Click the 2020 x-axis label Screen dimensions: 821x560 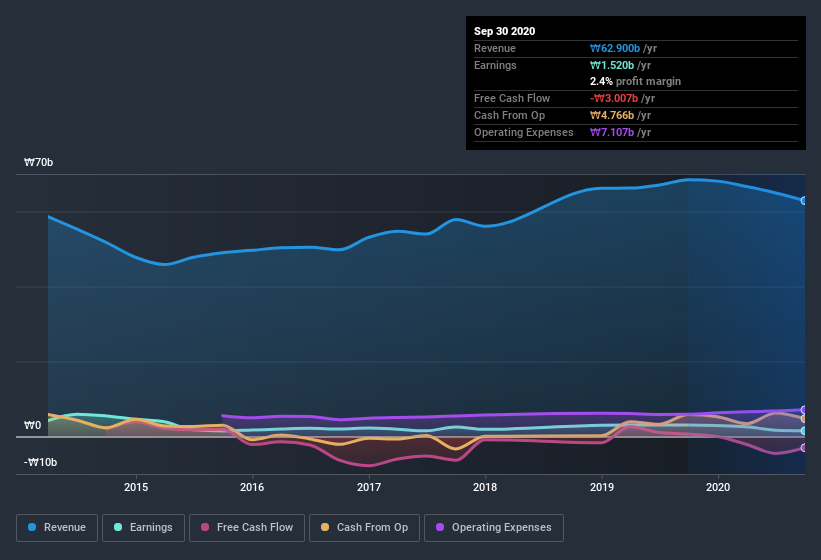tap(718, 487)
